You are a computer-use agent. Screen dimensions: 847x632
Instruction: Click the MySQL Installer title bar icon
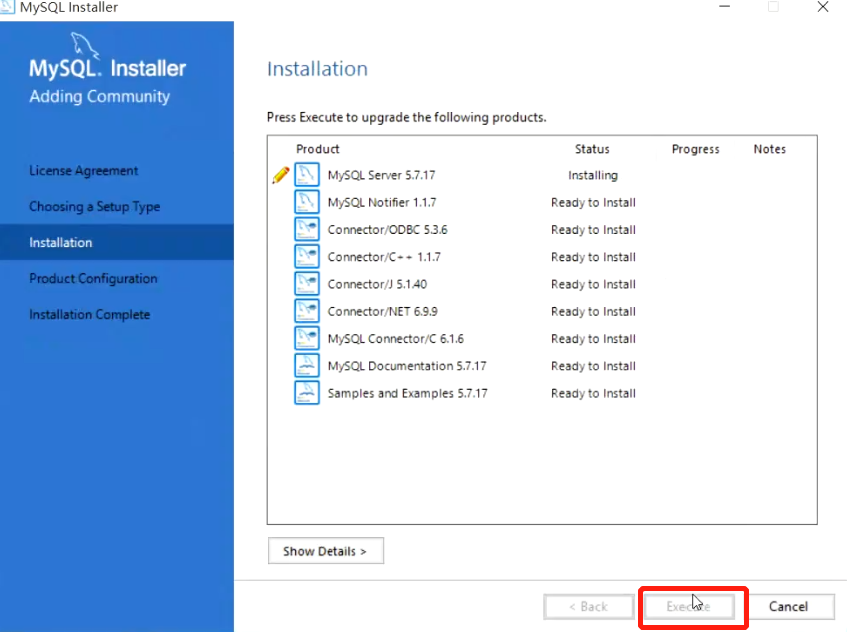[x=6, y=7]
